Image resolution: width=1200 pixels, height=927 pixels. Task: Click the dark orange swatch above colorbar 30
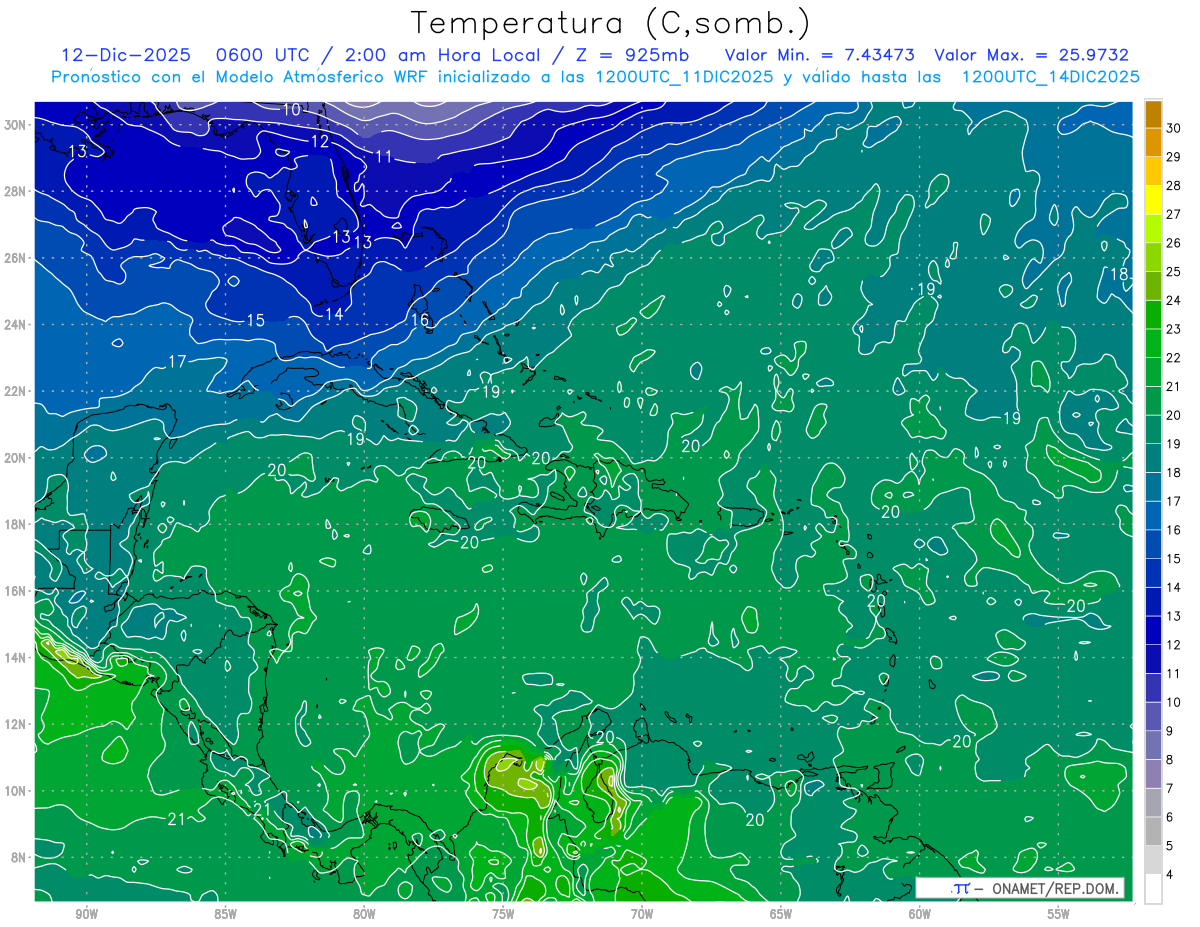coord(1153,114)
